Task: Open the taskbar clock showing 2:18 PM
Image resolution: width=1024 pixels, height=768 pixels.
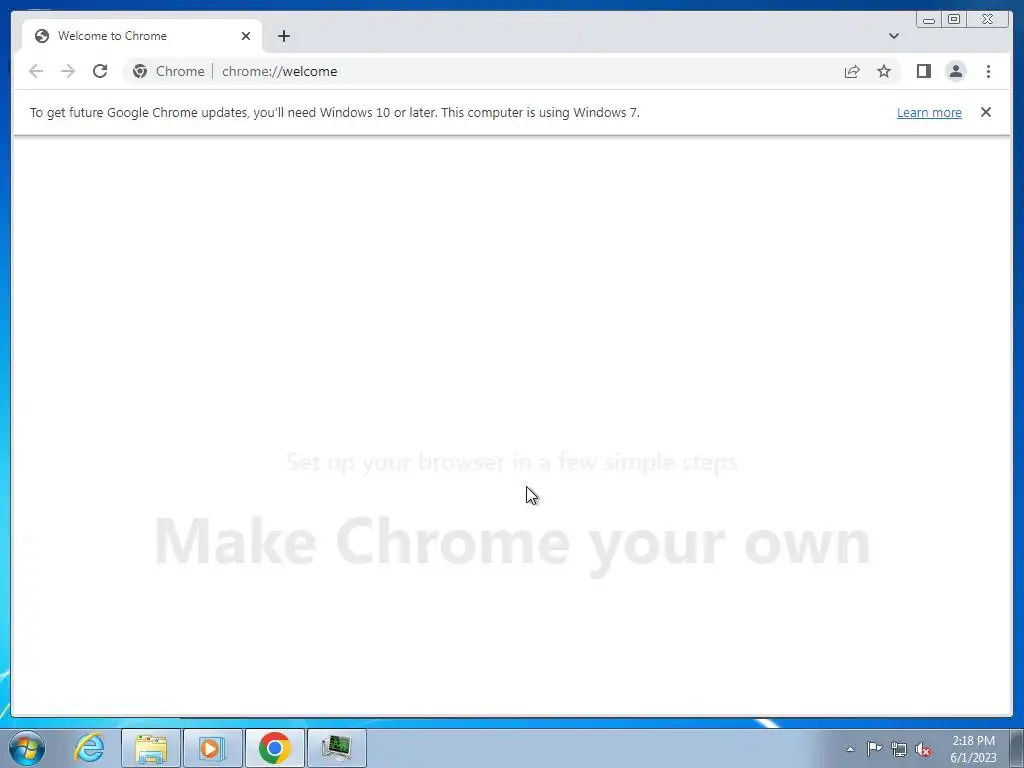Action: click(x=973, y=749)
